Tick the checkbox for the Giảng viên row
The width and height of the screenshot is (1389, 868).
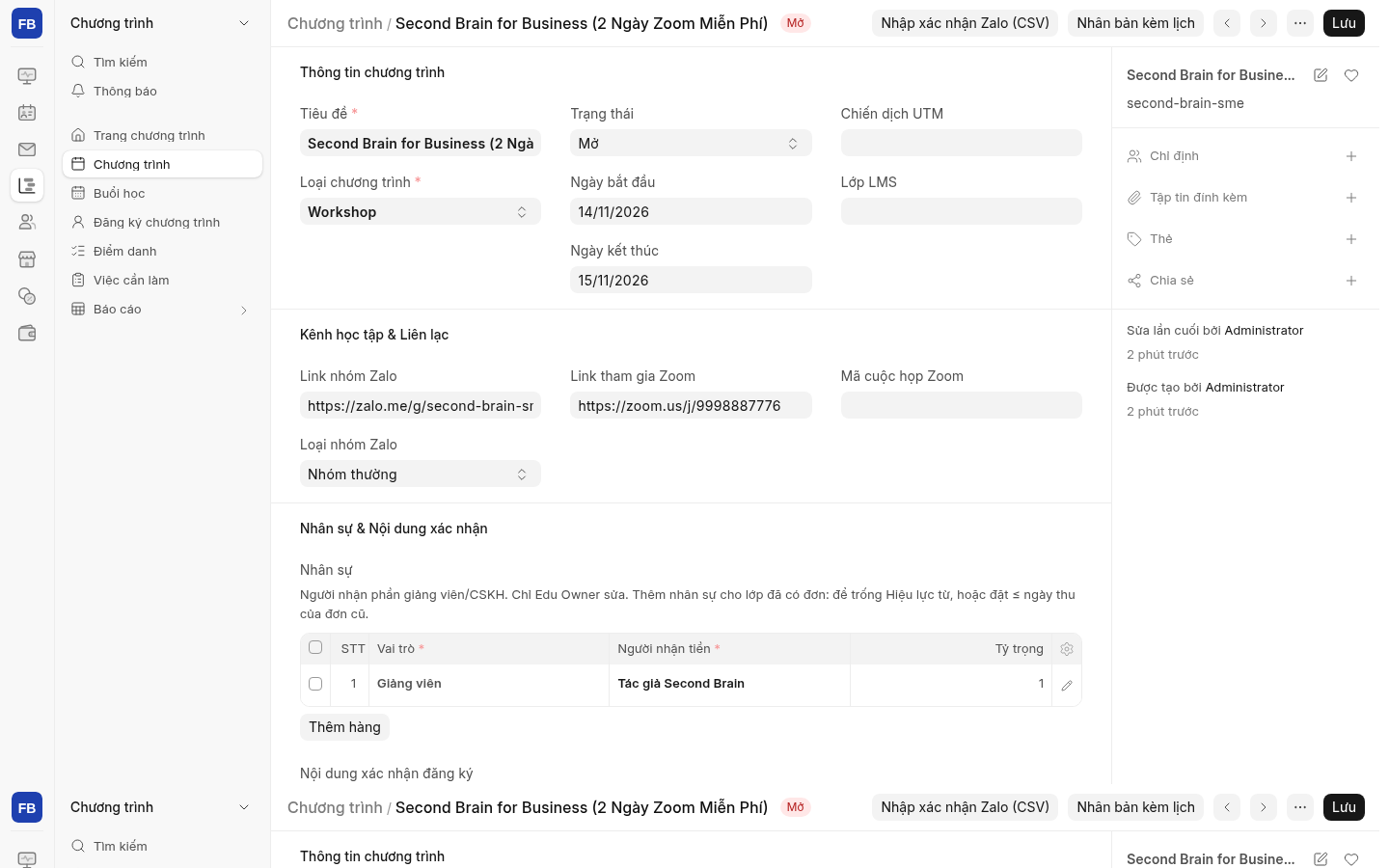coord(315,684)
